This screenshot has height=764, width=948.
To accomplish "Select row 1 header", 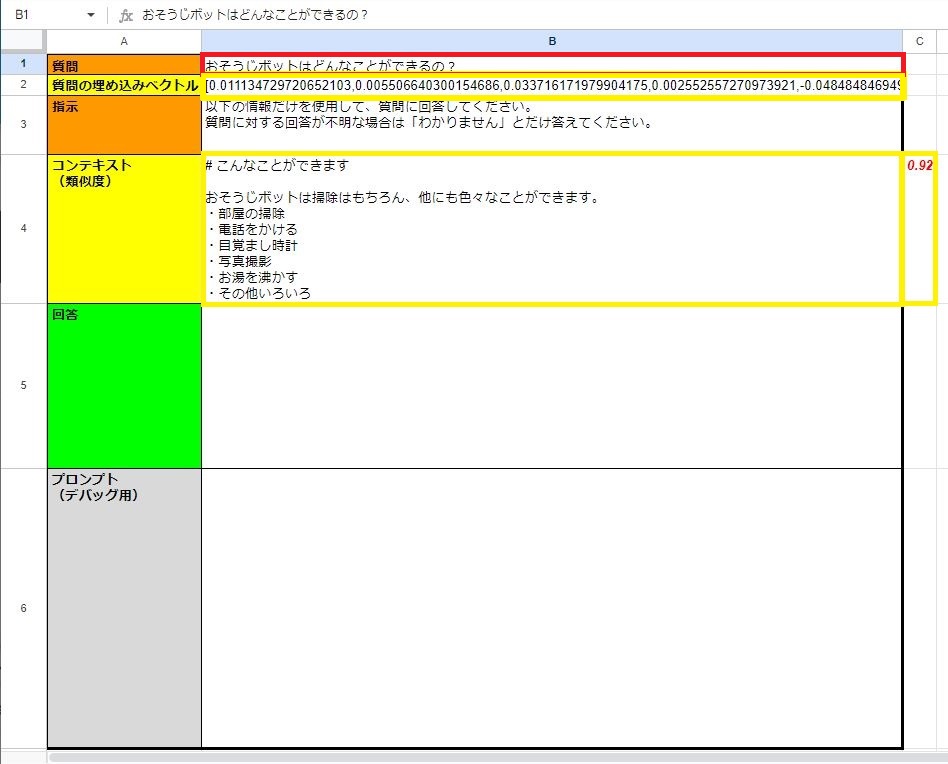I will [x=23, y=64].
